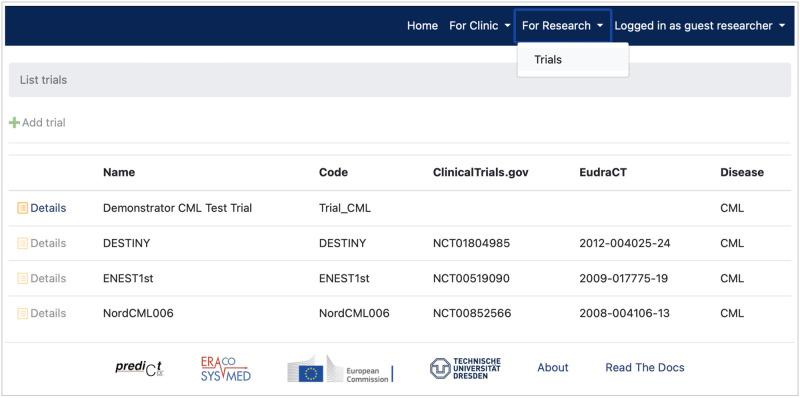Click the List trials breadcrumb

[43, 80]
